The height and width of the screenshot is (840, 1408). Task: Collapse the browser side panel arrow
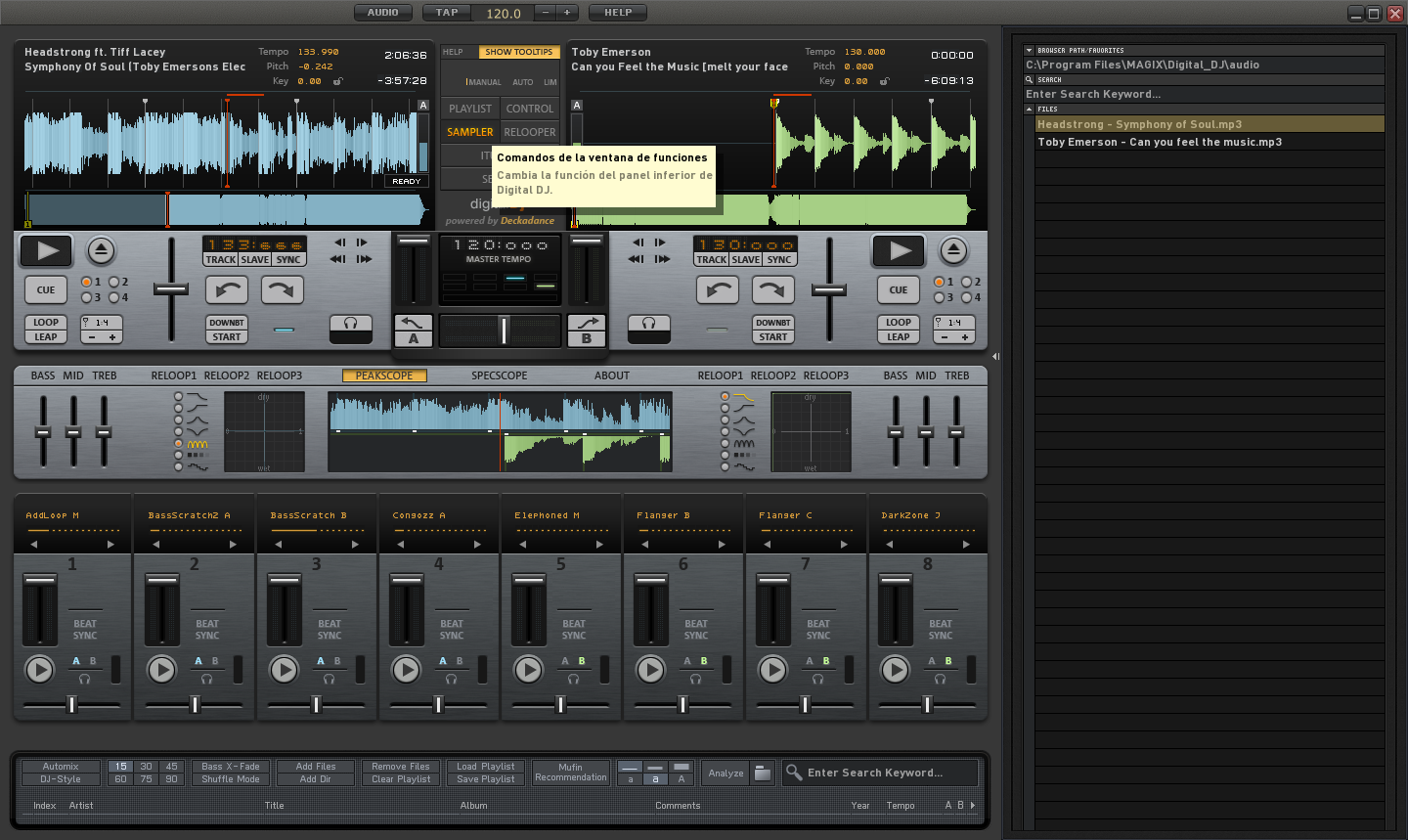coord(995,357)
